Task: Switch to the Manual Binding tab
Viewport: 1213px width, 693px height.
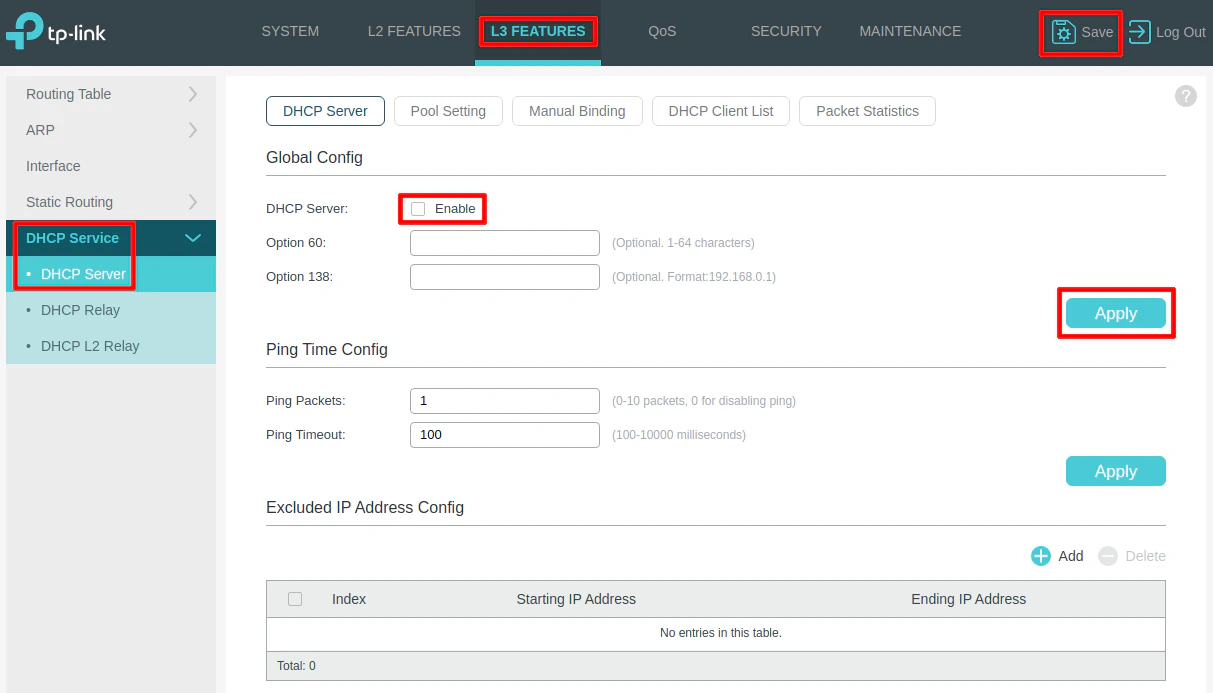Action: pyautogui.click(x=577, y=111)
